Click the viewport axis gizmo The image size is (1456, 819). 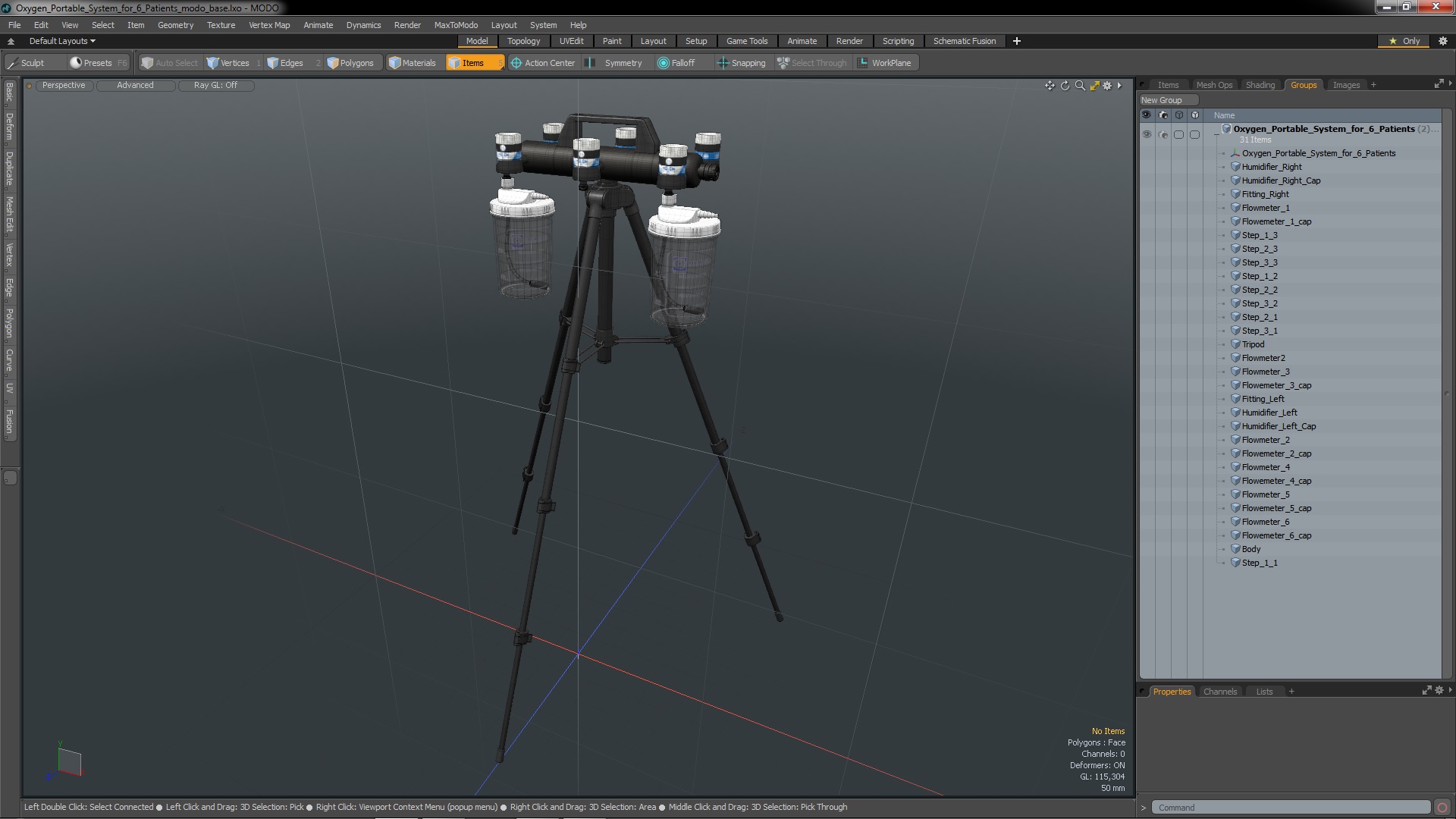(x=66, y=761)
